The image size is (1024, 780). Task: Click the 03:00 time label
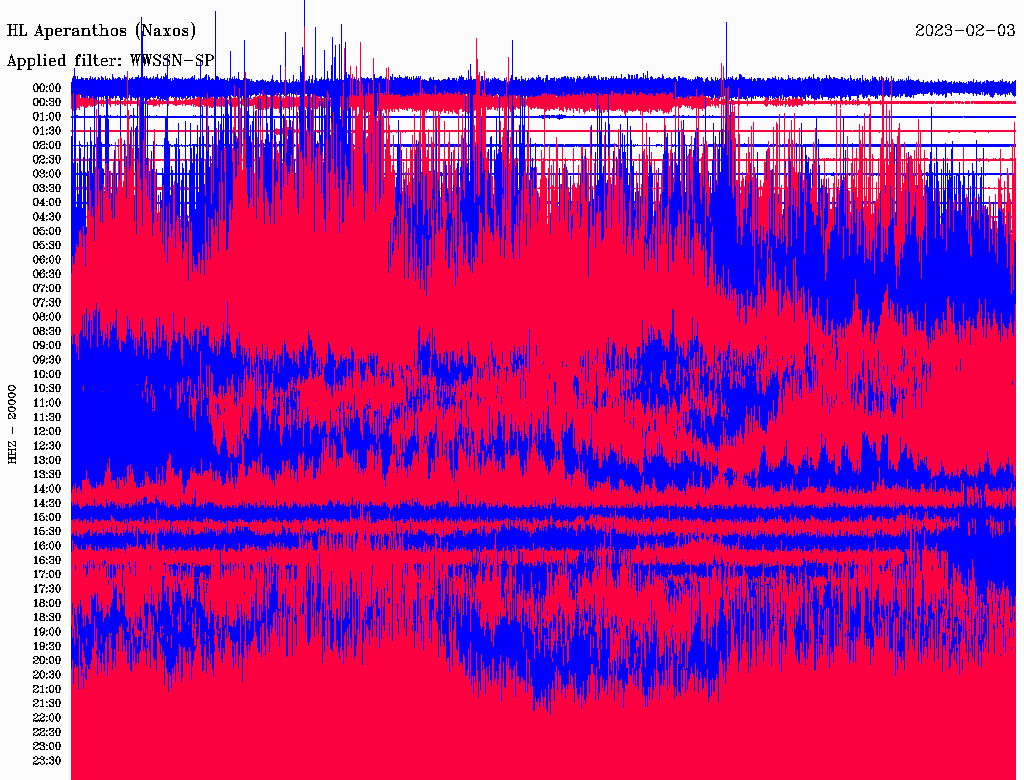click(47, 174)
